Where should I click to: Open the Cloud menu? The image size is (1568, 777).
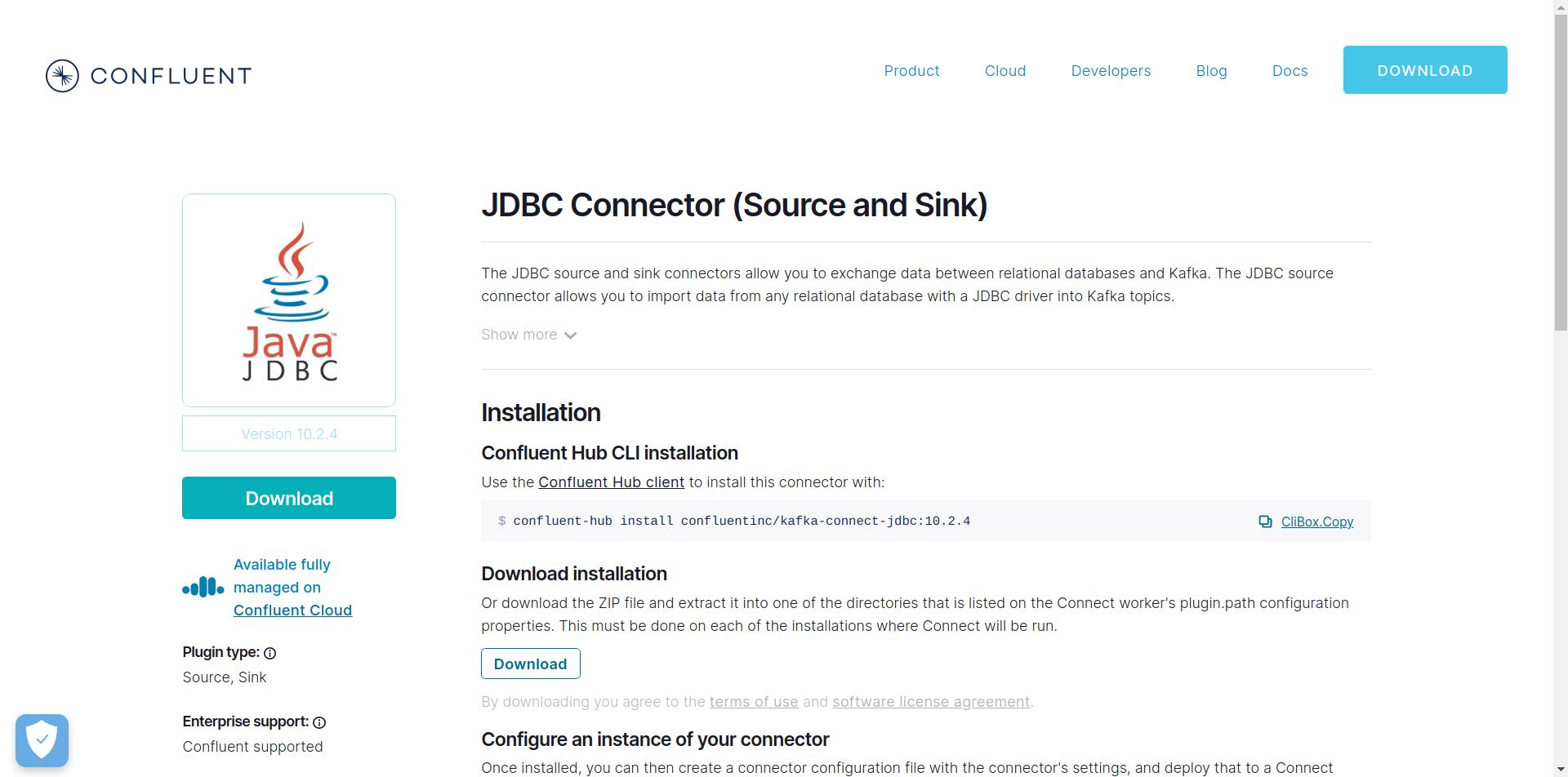pyautogui.click(x=1005, y=71)
